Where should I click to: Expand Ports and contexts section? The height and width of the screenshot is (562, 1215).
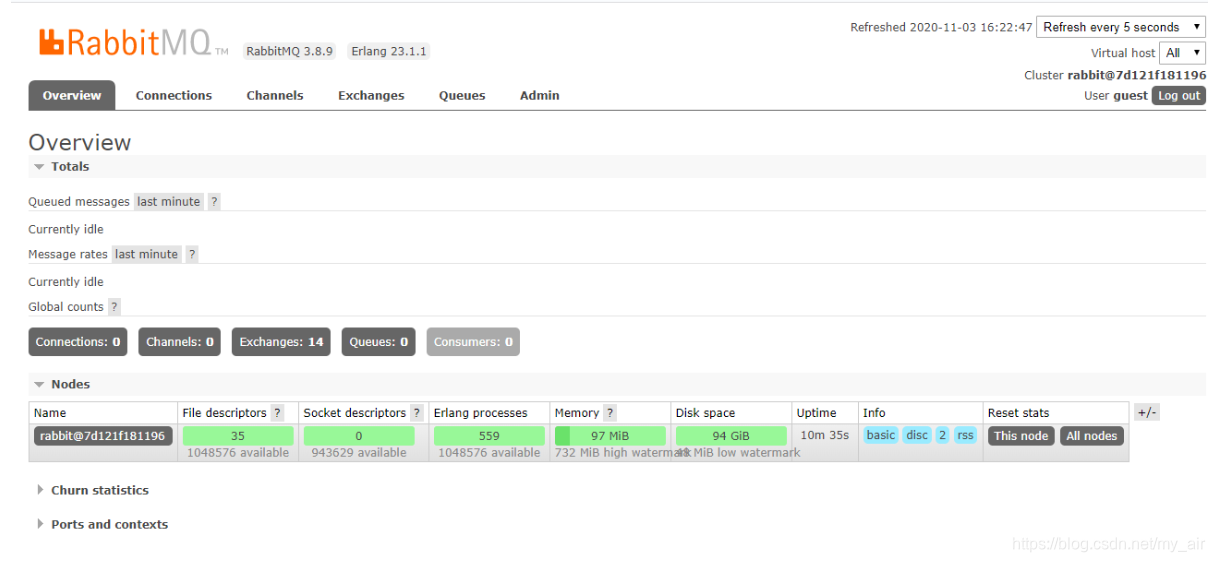coord(102,525)
